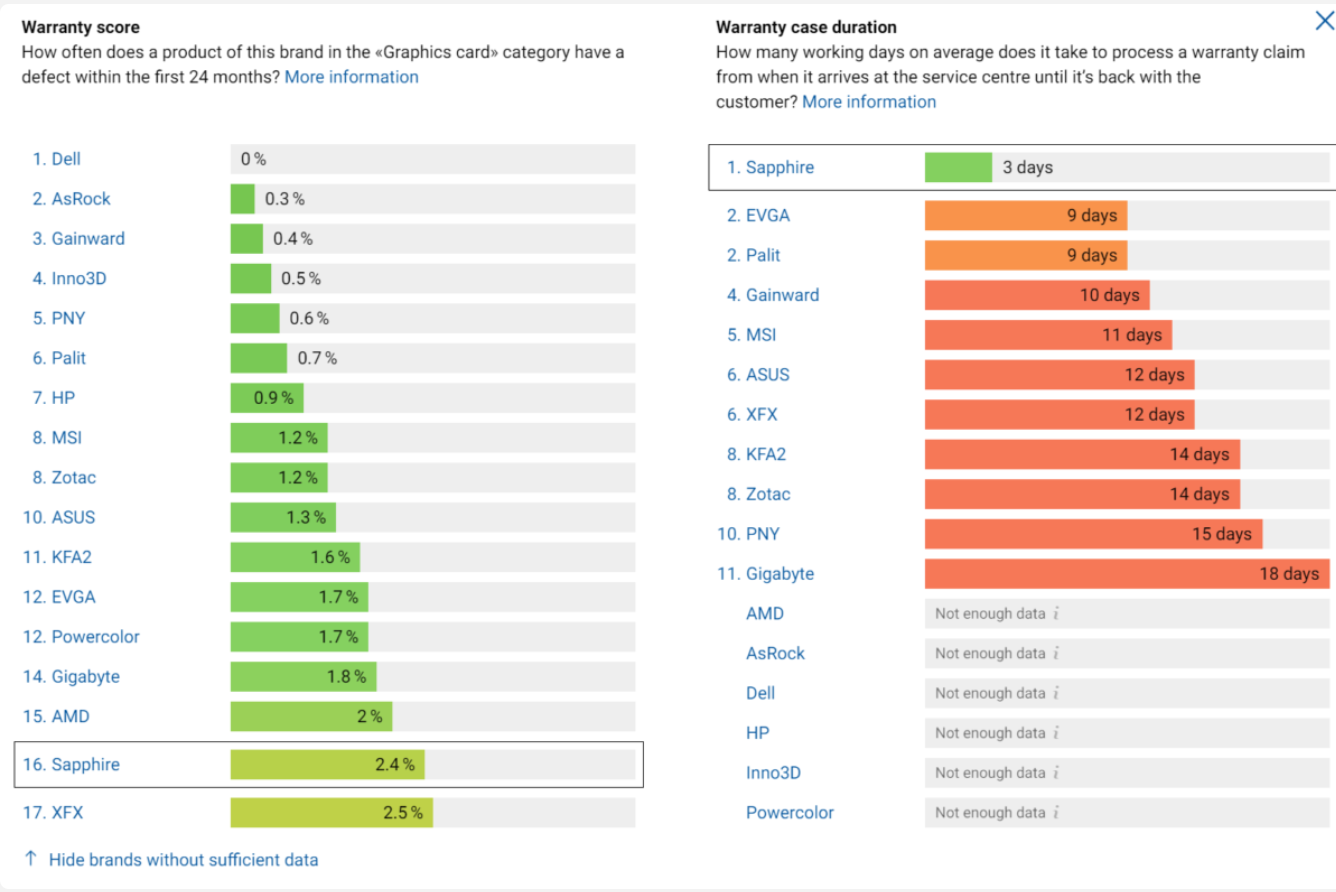Collapse list via Hide brands without sufficient data
Image resolution: width=1336 pixels, height=892 pixels.
click(x=184, y=860)
